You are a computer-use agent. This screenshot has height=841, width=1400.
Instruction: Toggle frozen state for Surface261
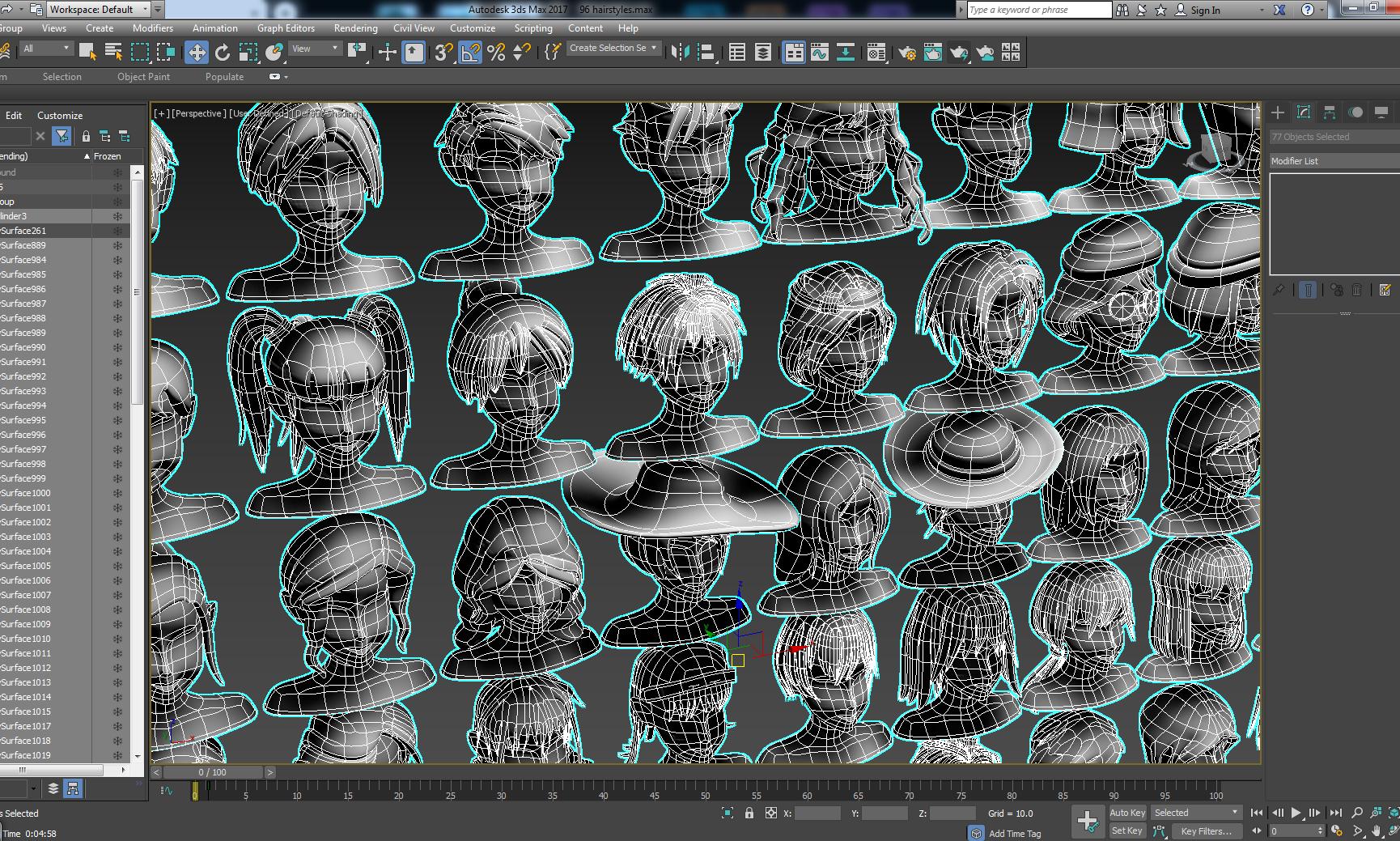pyautogui.click(x=117, y=231)
